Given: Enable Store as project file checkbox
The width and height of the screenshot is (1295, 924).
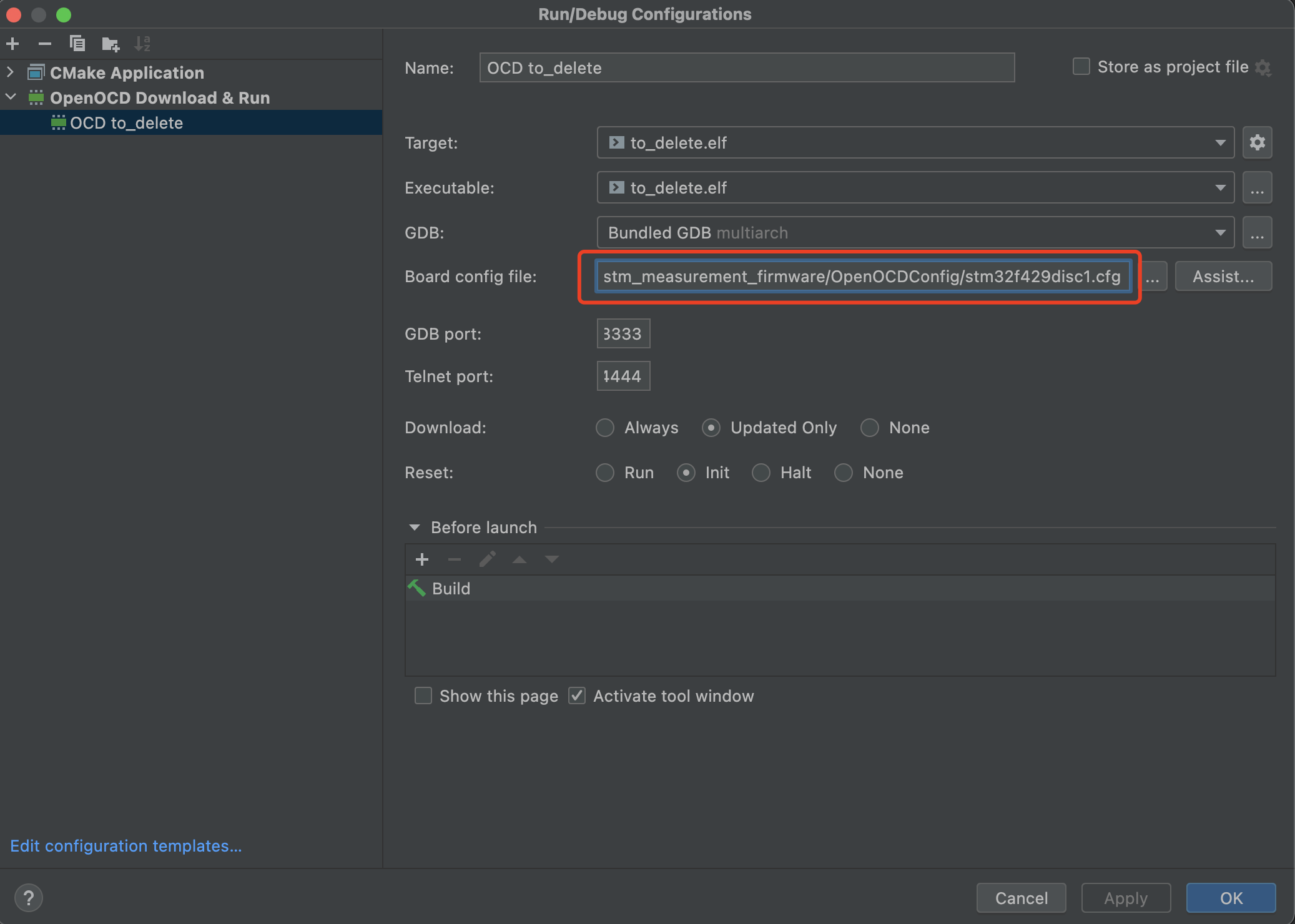Looking at the screenshot, I should coord(1081,67).
